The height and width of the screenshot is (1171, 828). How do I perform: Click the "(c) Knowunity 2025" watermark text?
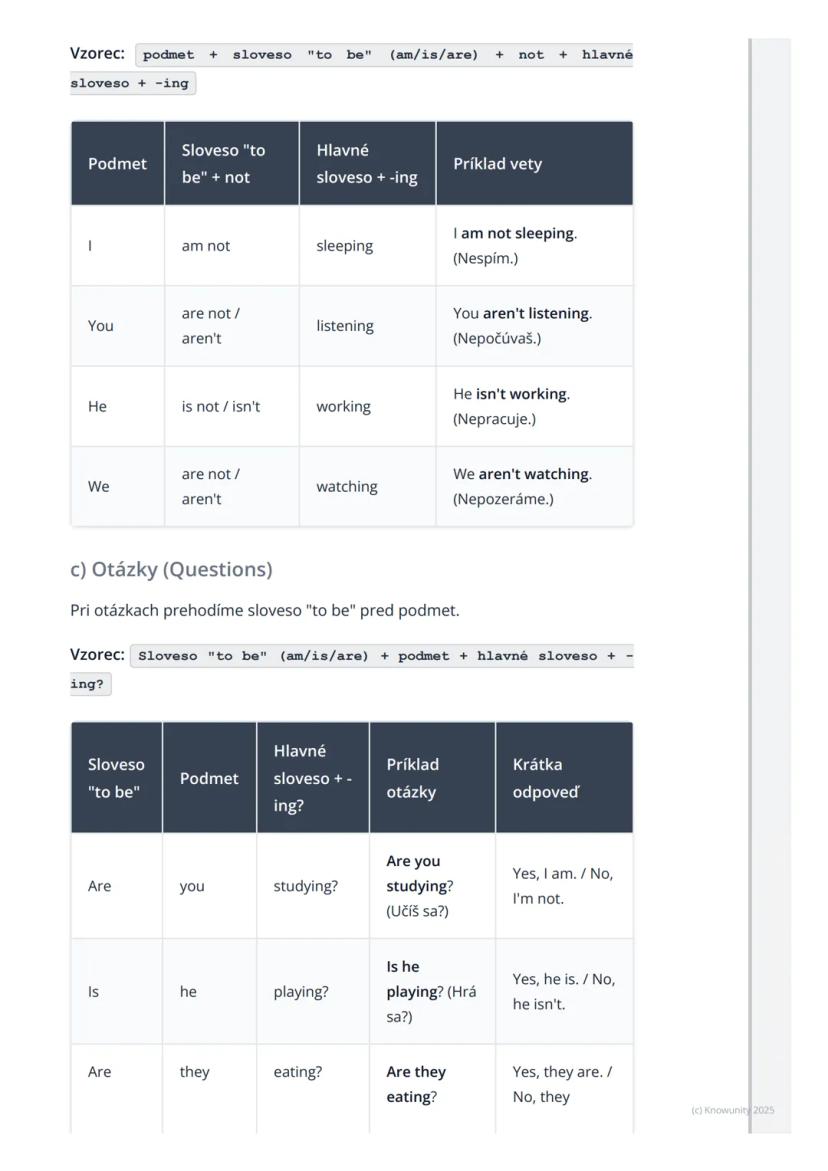point(732,1110)
